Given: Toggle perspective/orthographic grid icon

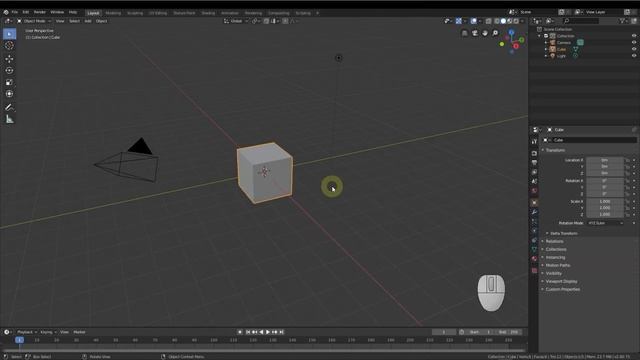Looking at the screenshot, I should click(464, 33).
